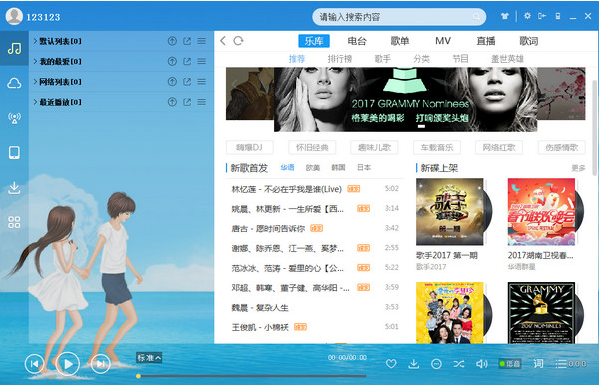Click the magnifier icon in search box
Image resolution: width=599 pixels, height=386 pixels.
pyautogui.click(x=476, y=17)
